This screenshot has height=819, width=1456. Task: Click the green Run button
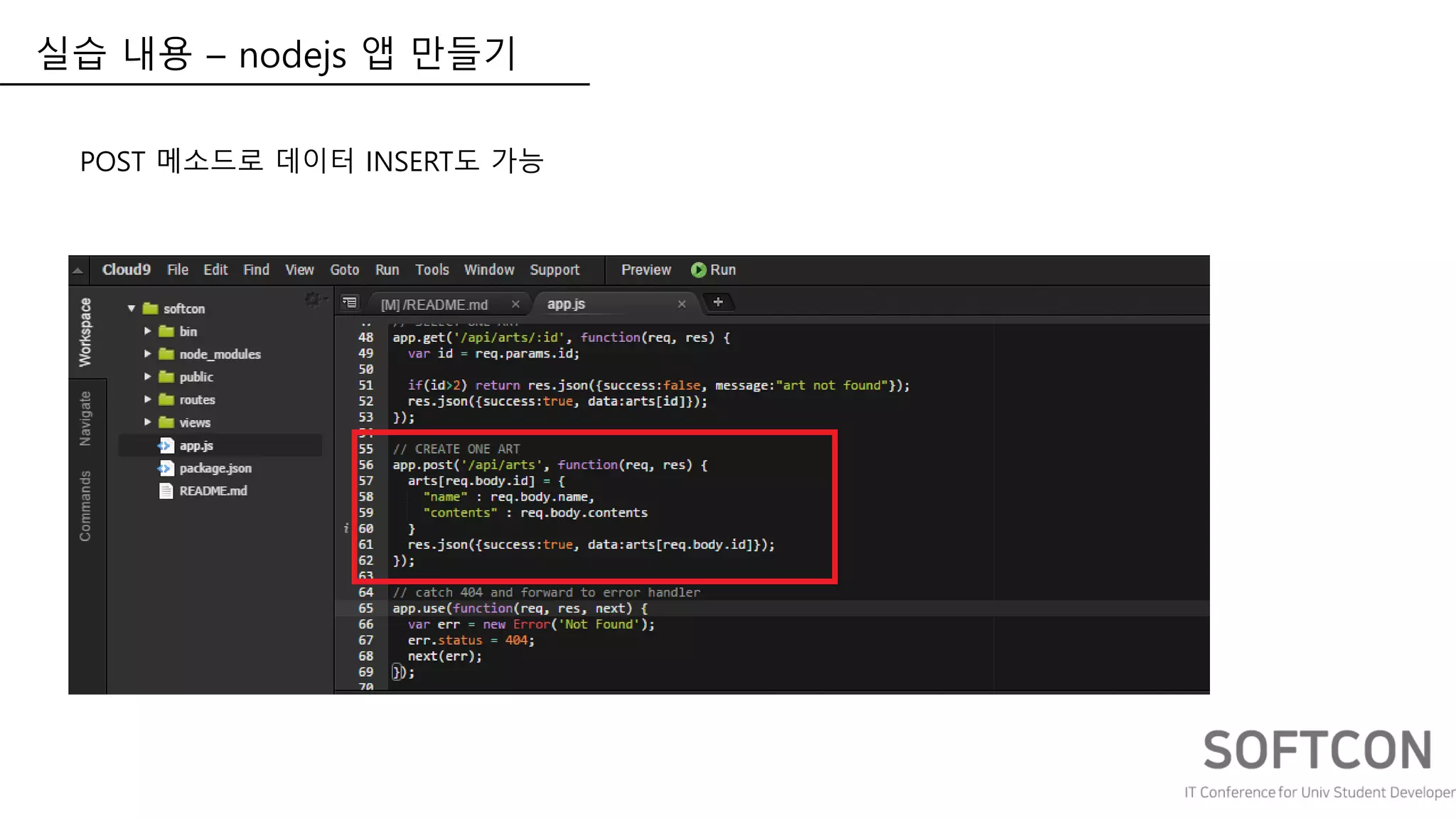coord(714,270)
